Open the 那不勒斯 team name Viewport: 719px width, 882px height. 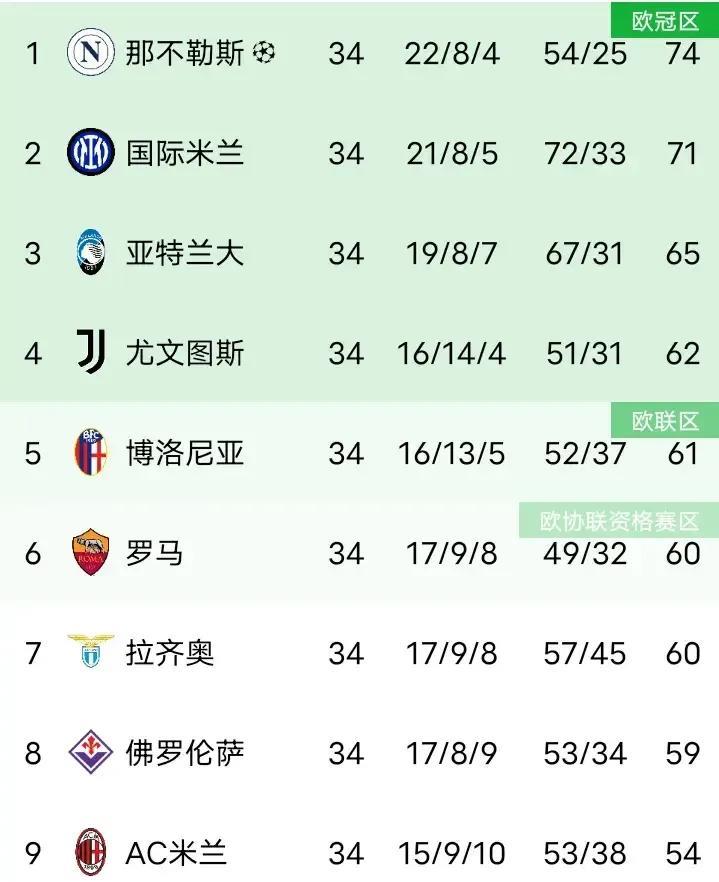click(185, 53)
